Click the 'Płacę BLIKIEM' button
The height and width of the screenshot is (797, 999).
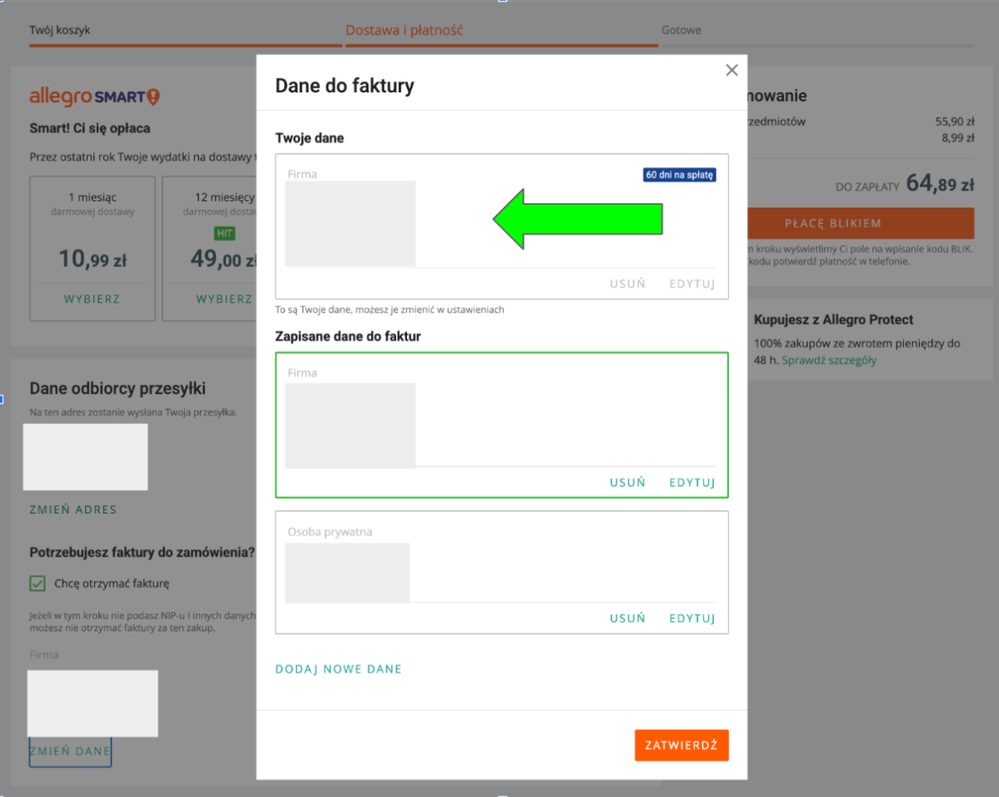[859, 223]
